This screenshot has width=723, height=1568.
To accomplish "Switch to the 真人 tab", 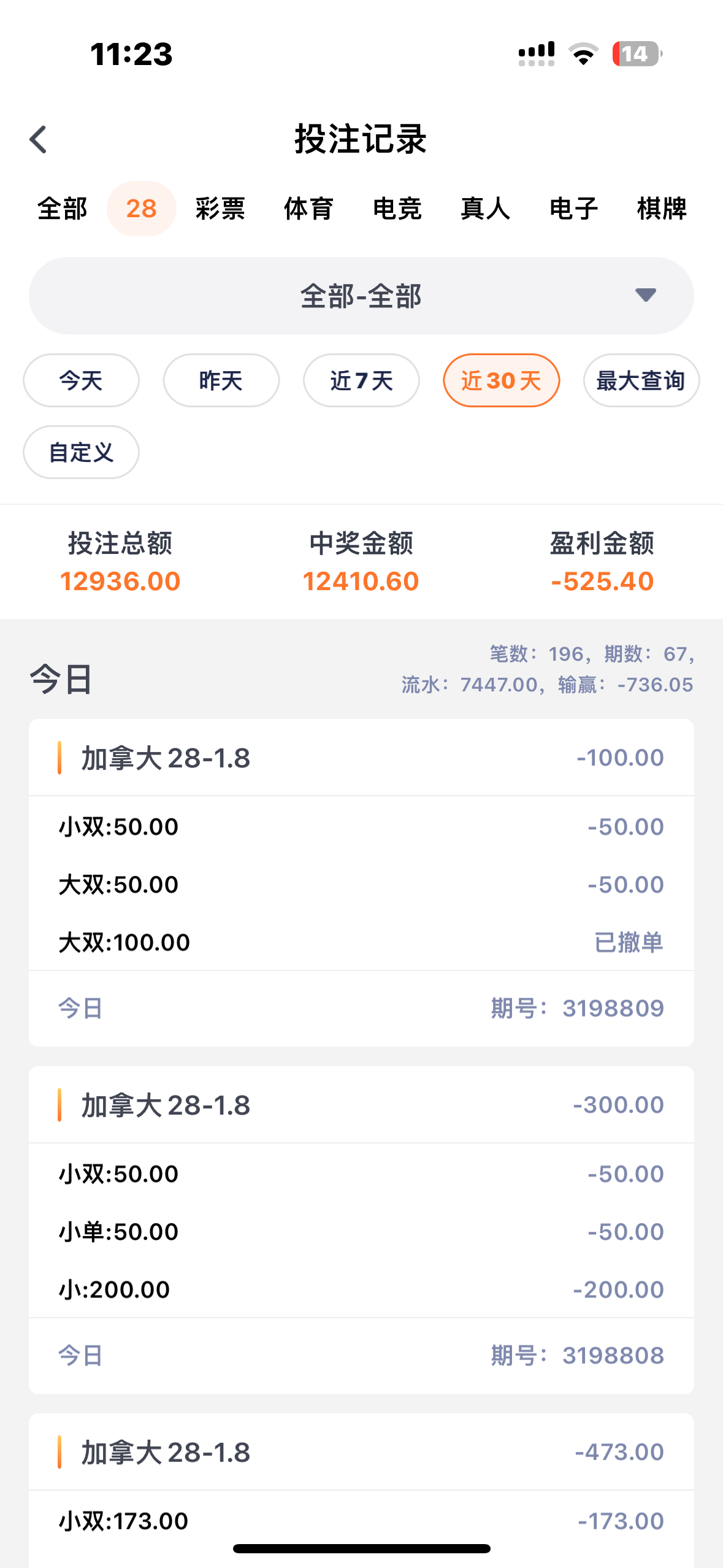I will coord(485,209).
